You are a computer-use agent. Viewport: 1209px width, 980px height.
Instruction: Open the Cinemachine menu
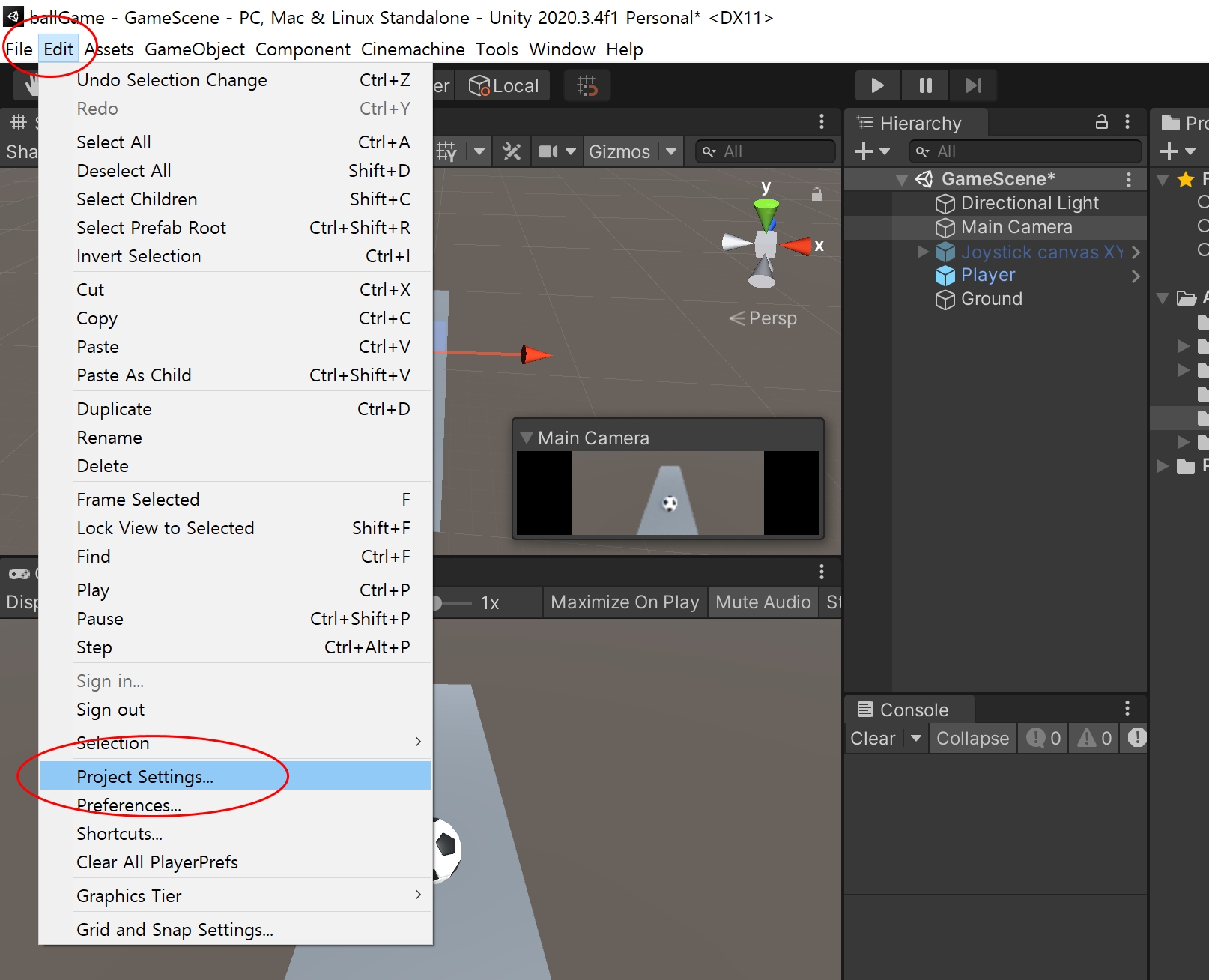pos(413,49)
